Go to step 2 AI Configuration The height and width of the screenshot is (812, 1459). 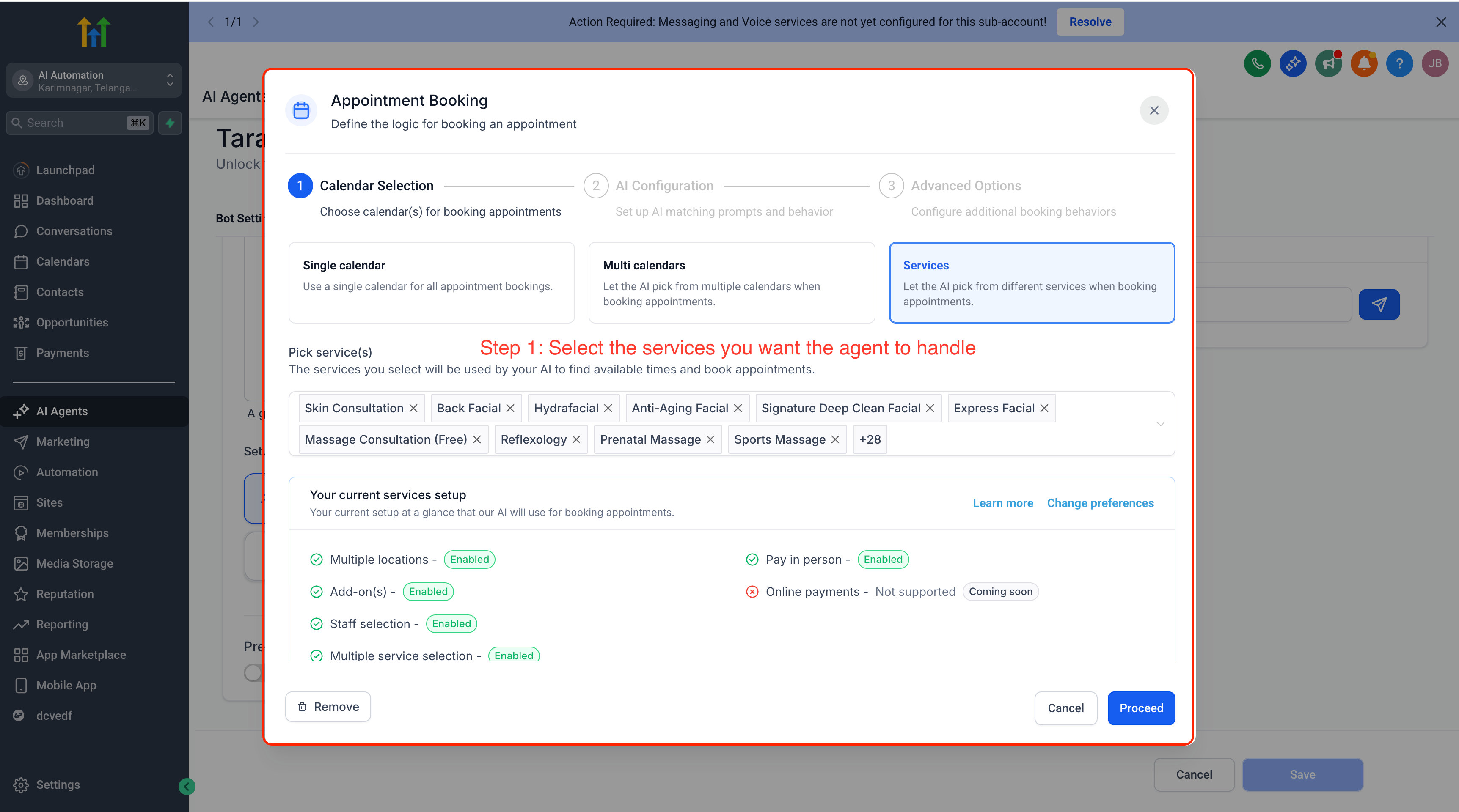596,186
